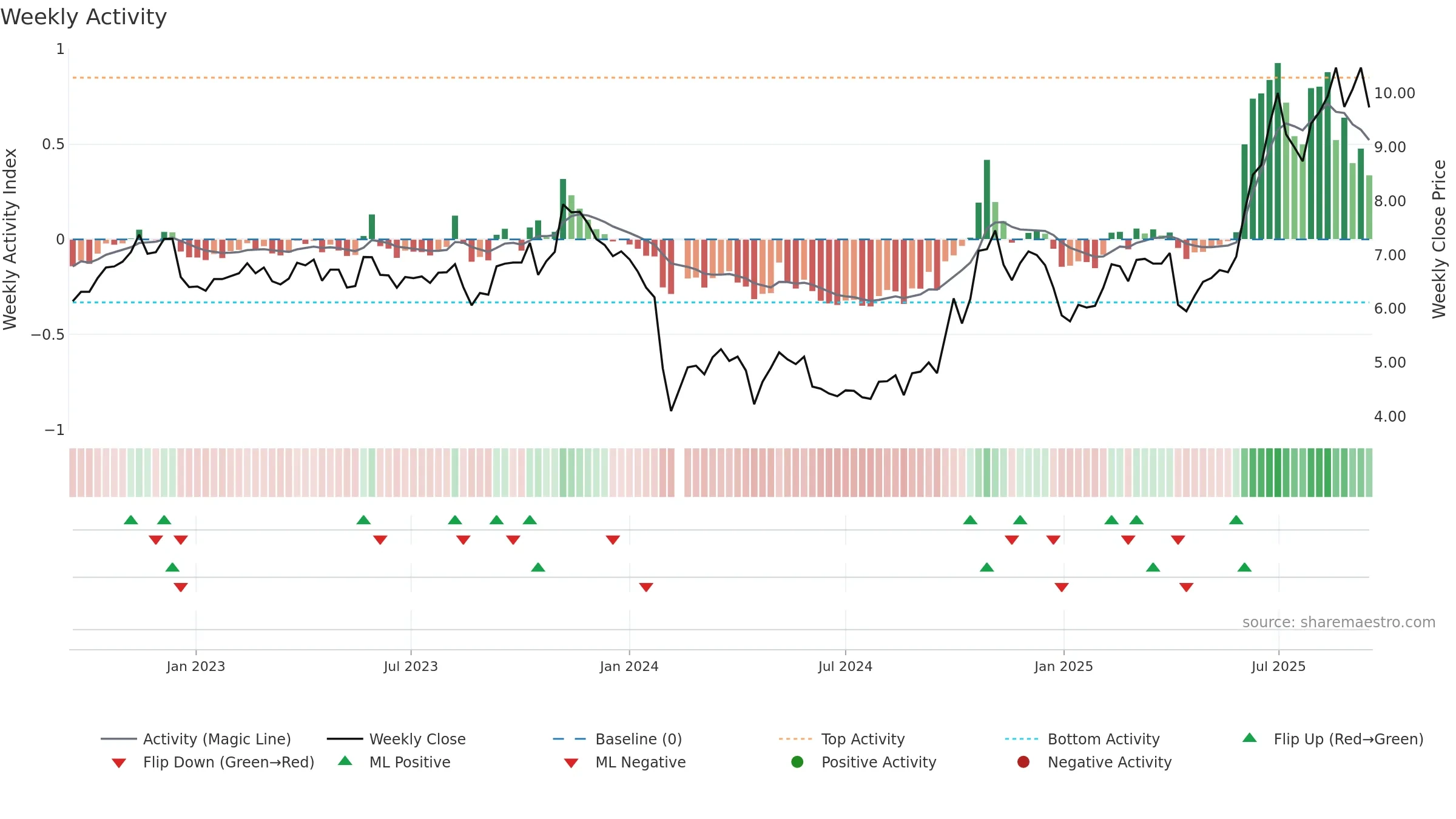Toggle the Activity (Magic Line) legend entry
Image resolution: width=1456 pixels, height=819 pixels.
[x=196, y=739]
